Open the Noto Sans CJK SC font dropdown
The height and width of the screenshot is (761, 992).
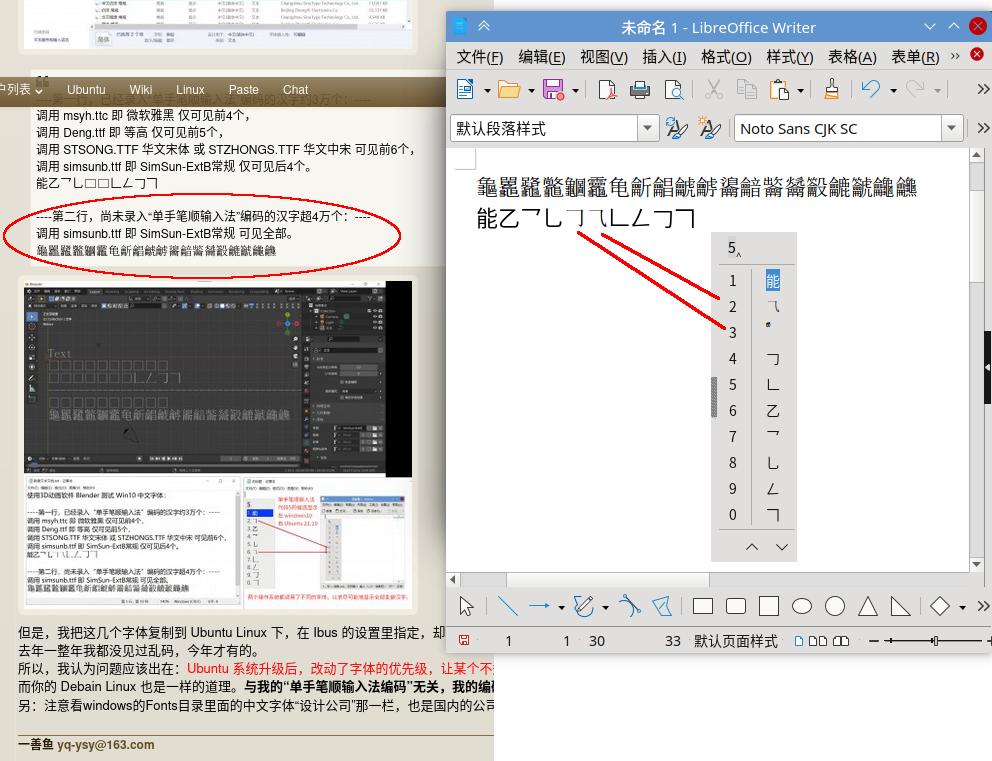click(952, 128)
